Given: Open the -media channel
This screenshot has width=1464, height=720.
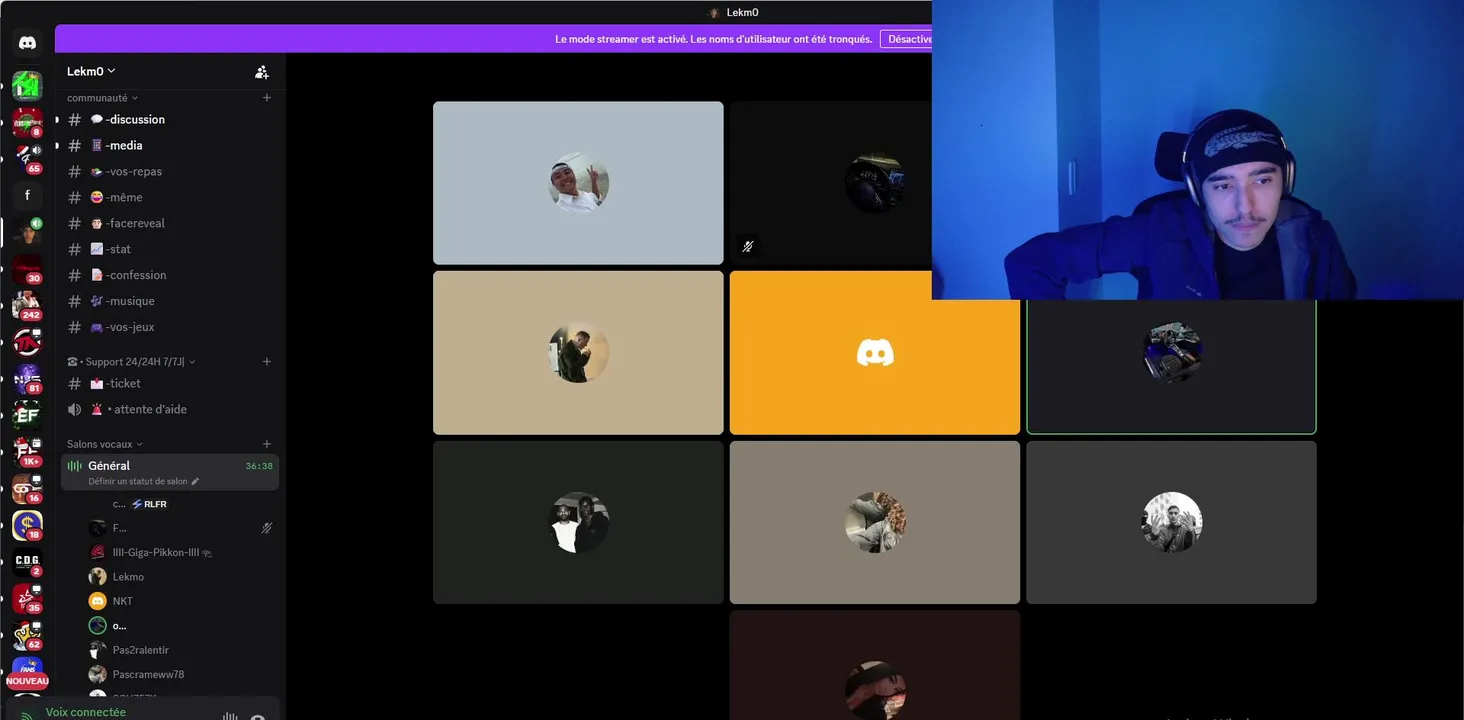Looking at the screenshot, I should (170, 145).
